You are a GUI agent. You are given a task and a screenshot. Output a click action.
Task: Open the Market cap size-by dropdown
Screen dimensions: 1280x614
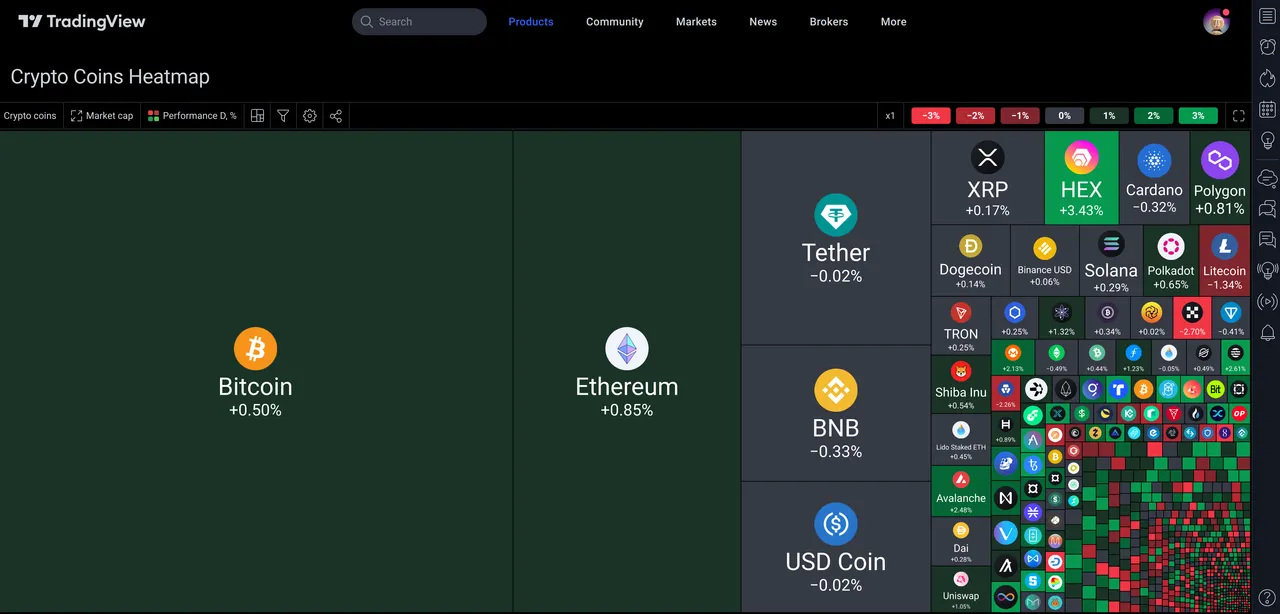click(x=102, y=116)
